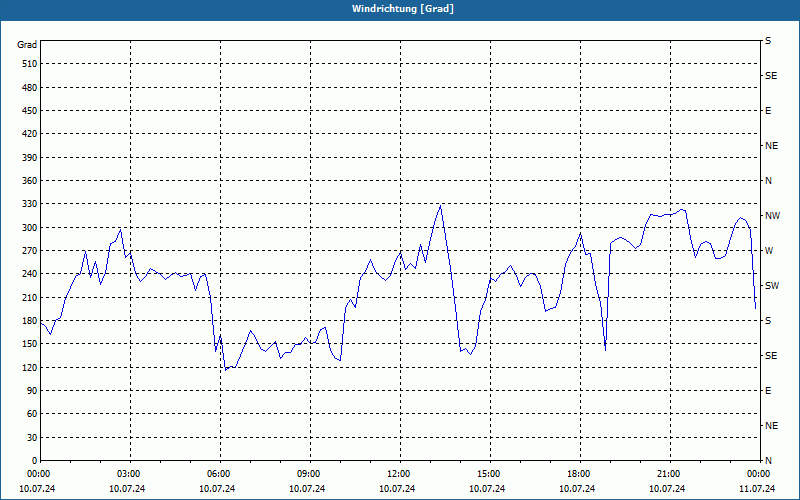Select the 390 value on the y-axis

click(30, 157)
